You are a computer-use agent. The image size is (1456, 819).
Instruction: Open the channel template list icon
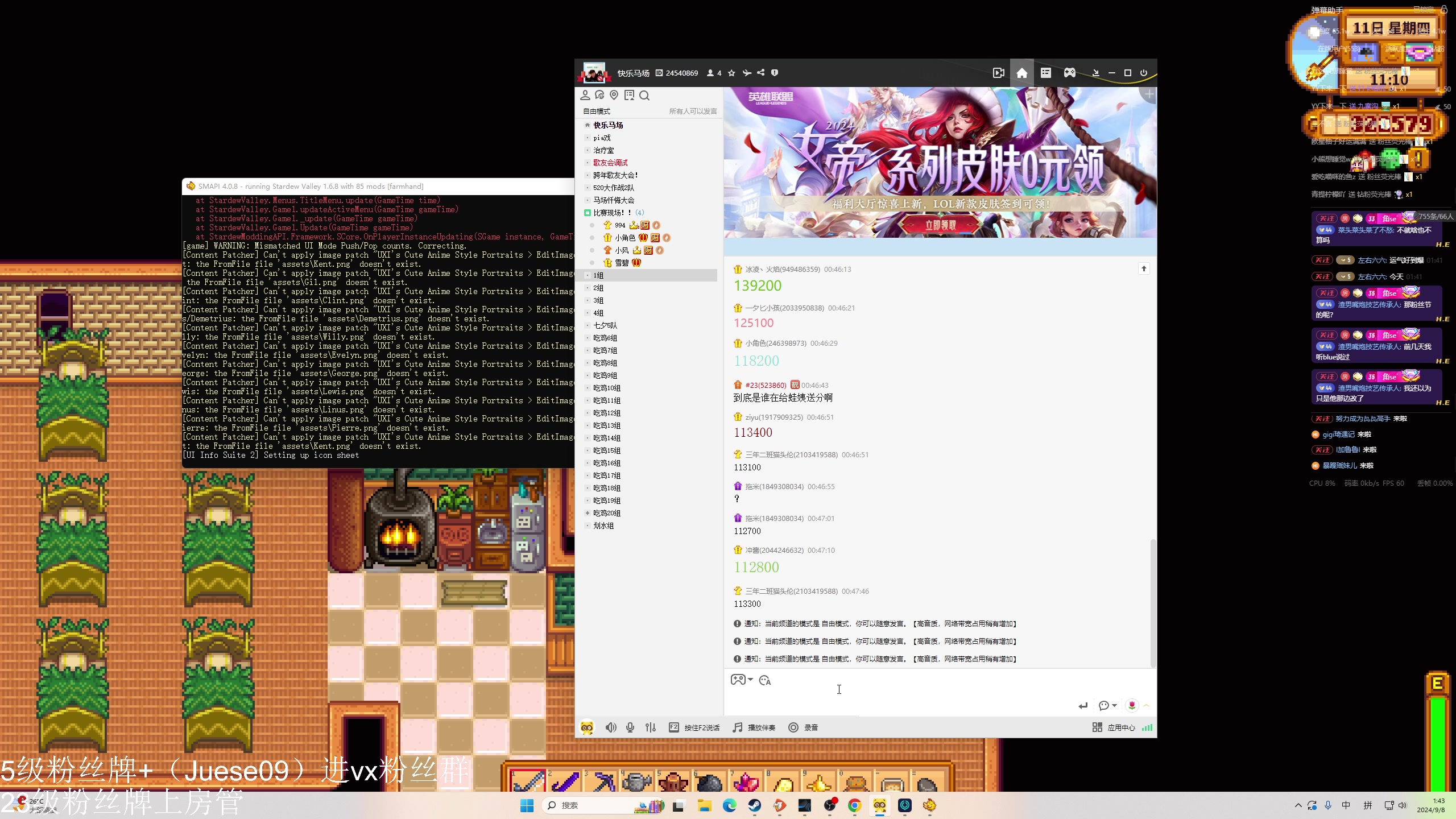pyautogui.click(x=1046, y=73)
